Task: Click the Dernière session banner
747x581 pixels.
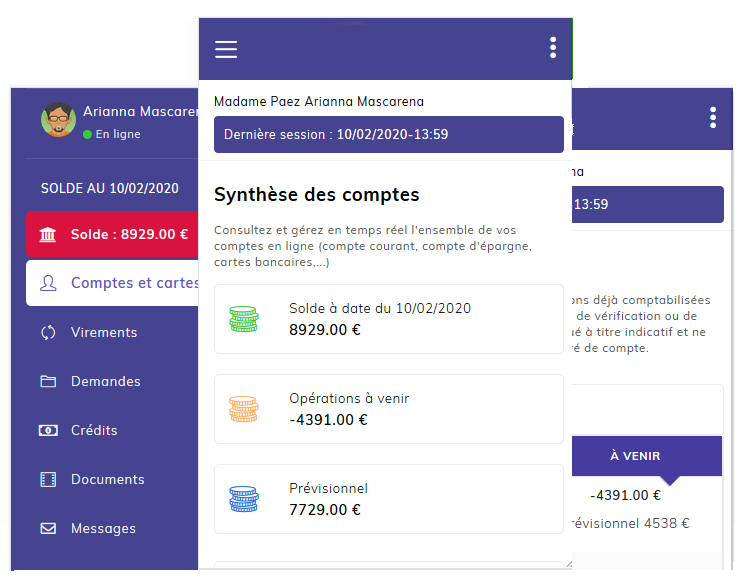Action: [389, 134]
